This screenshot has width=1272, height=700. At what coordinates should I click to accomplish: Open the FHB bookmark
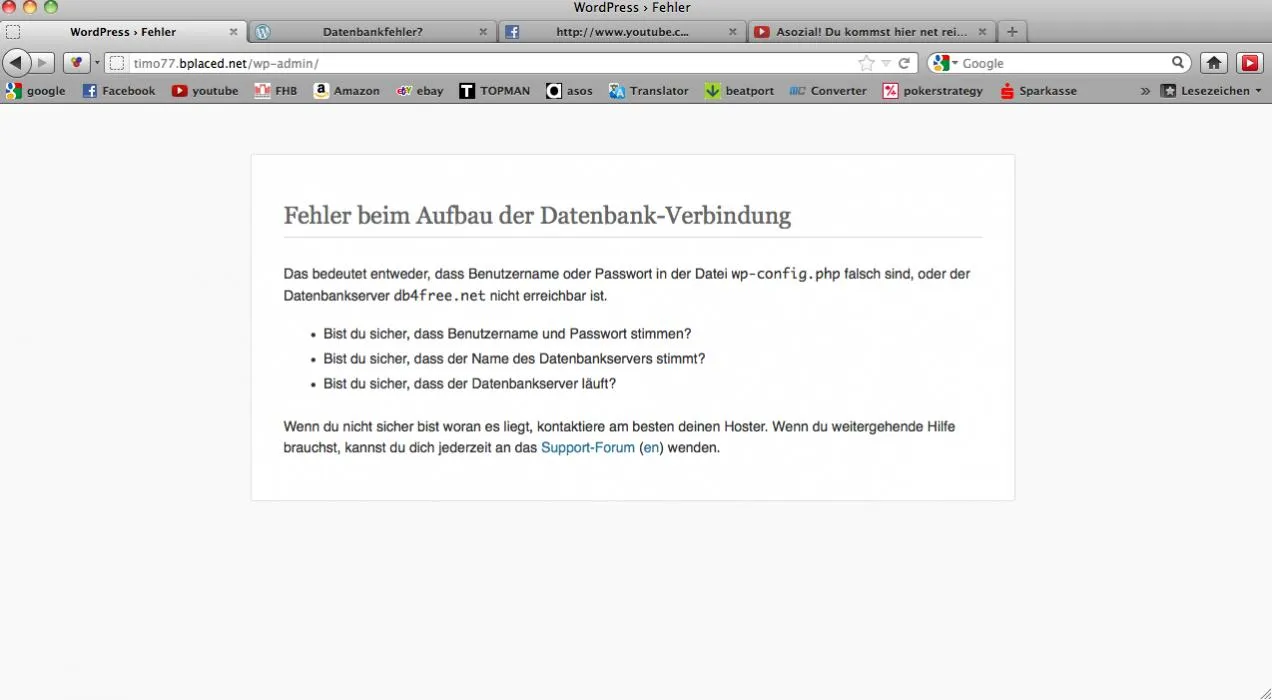[276, 91]
